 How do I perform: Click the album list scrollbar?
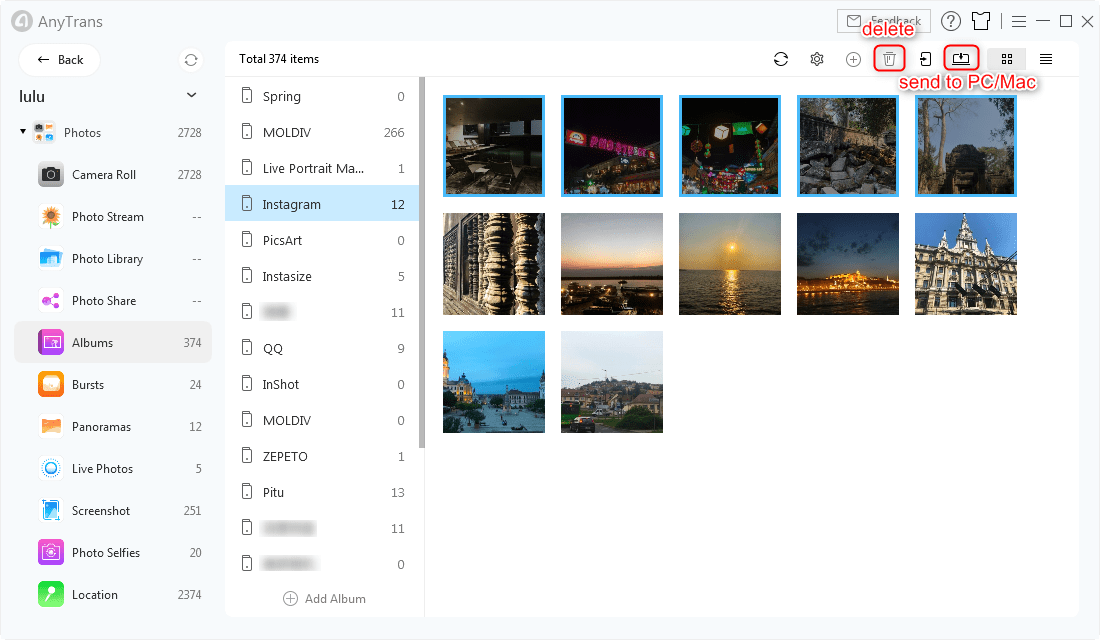422,262
